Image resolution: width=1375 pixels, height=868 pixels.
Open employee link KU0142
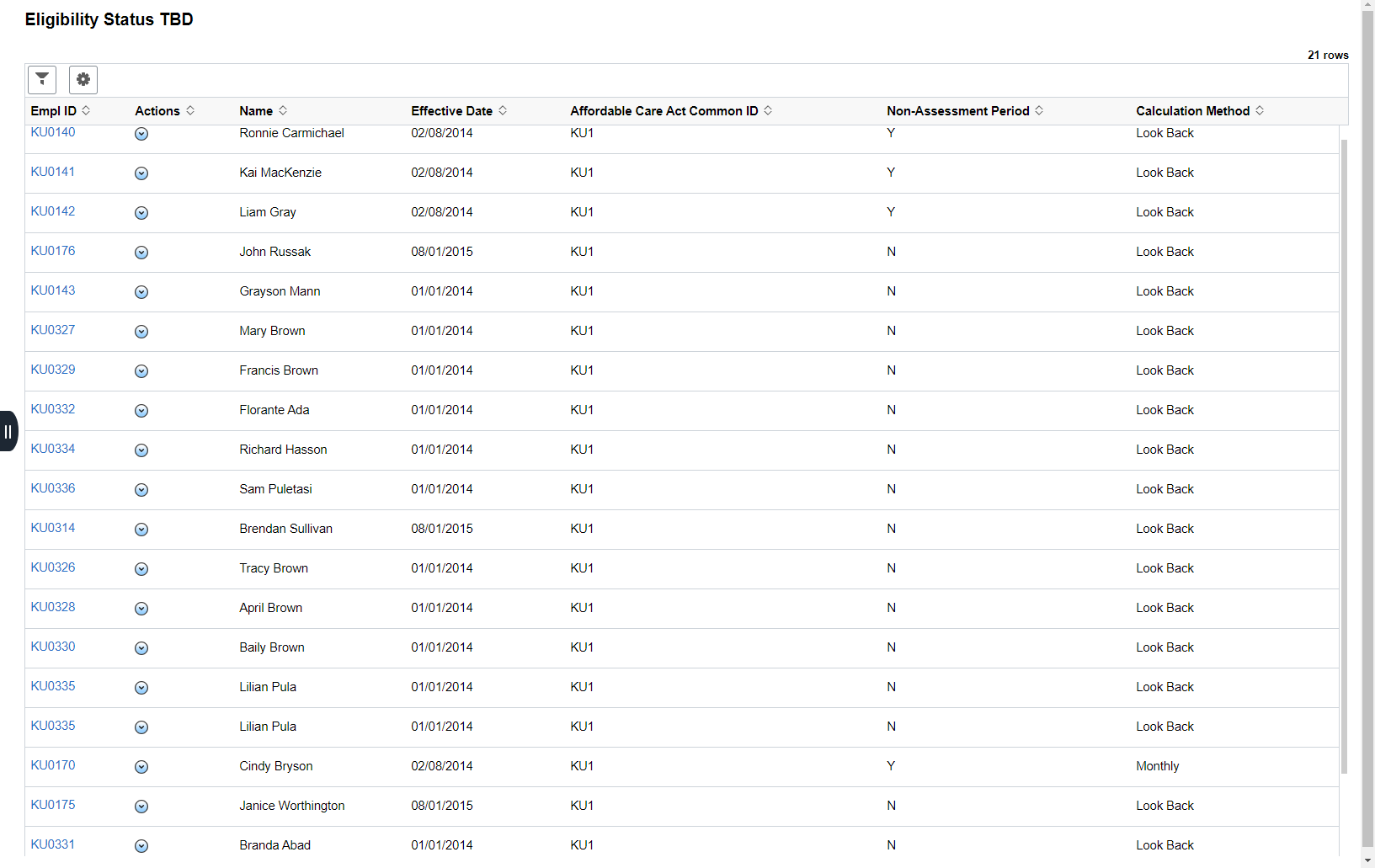point(53,211)
